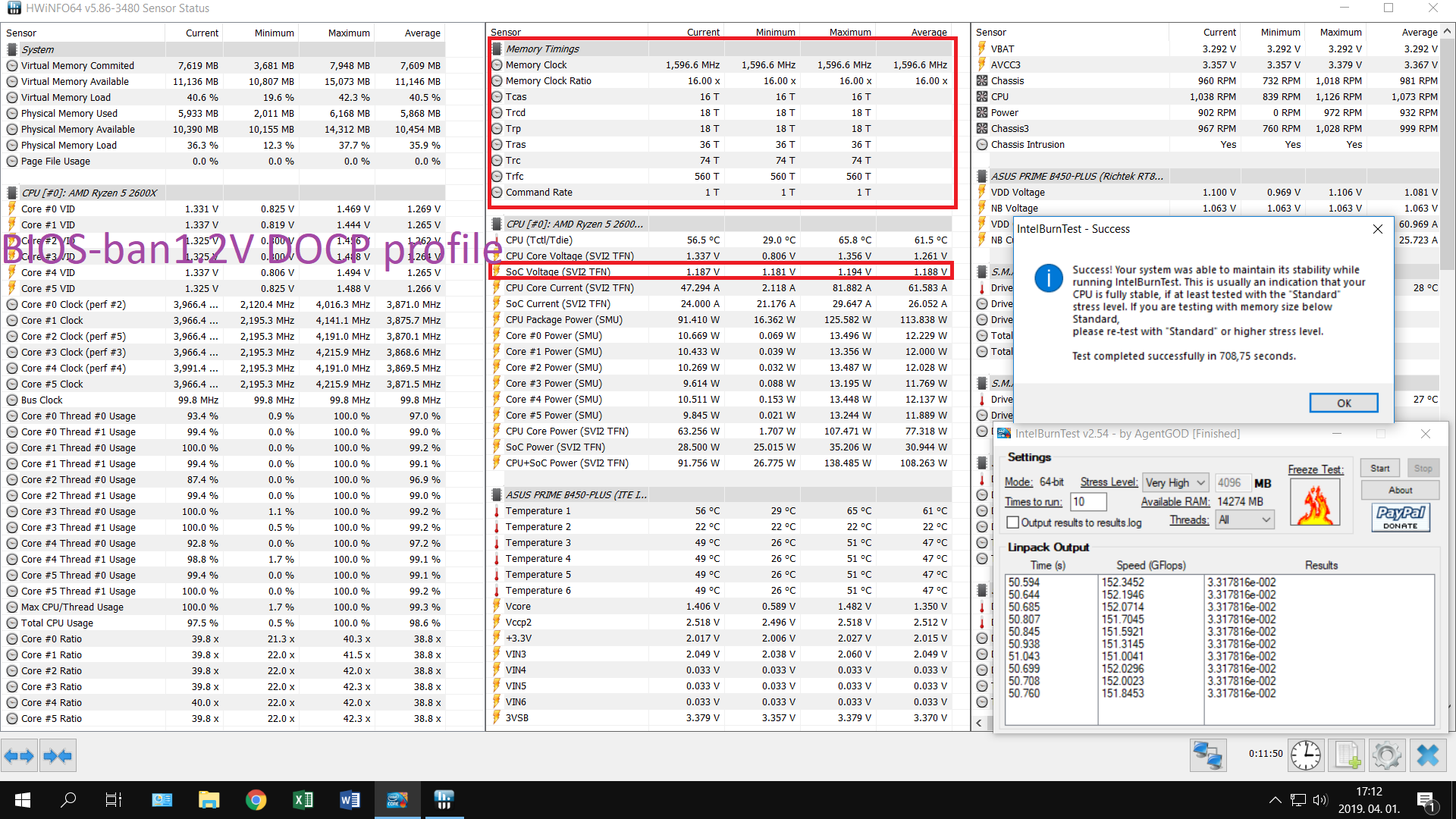Click the Freeze Test label
1456x819 pixels.
point(1315,469)
